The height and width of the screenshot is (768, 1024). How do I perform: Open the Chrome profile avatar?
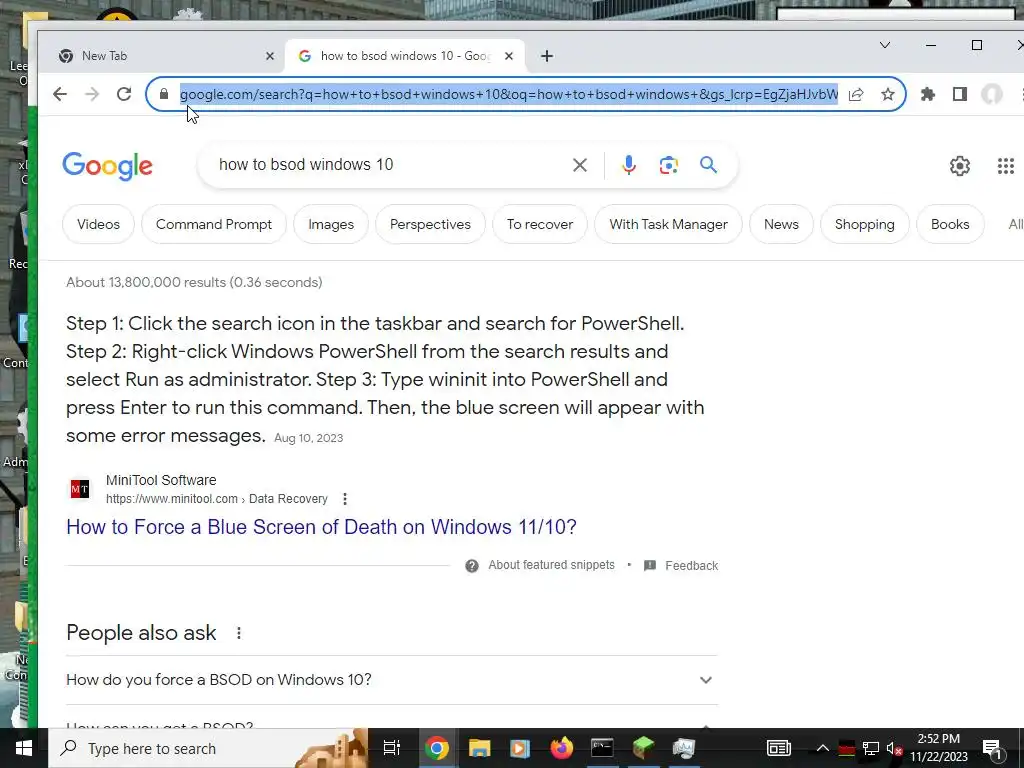tap(991, 94)
